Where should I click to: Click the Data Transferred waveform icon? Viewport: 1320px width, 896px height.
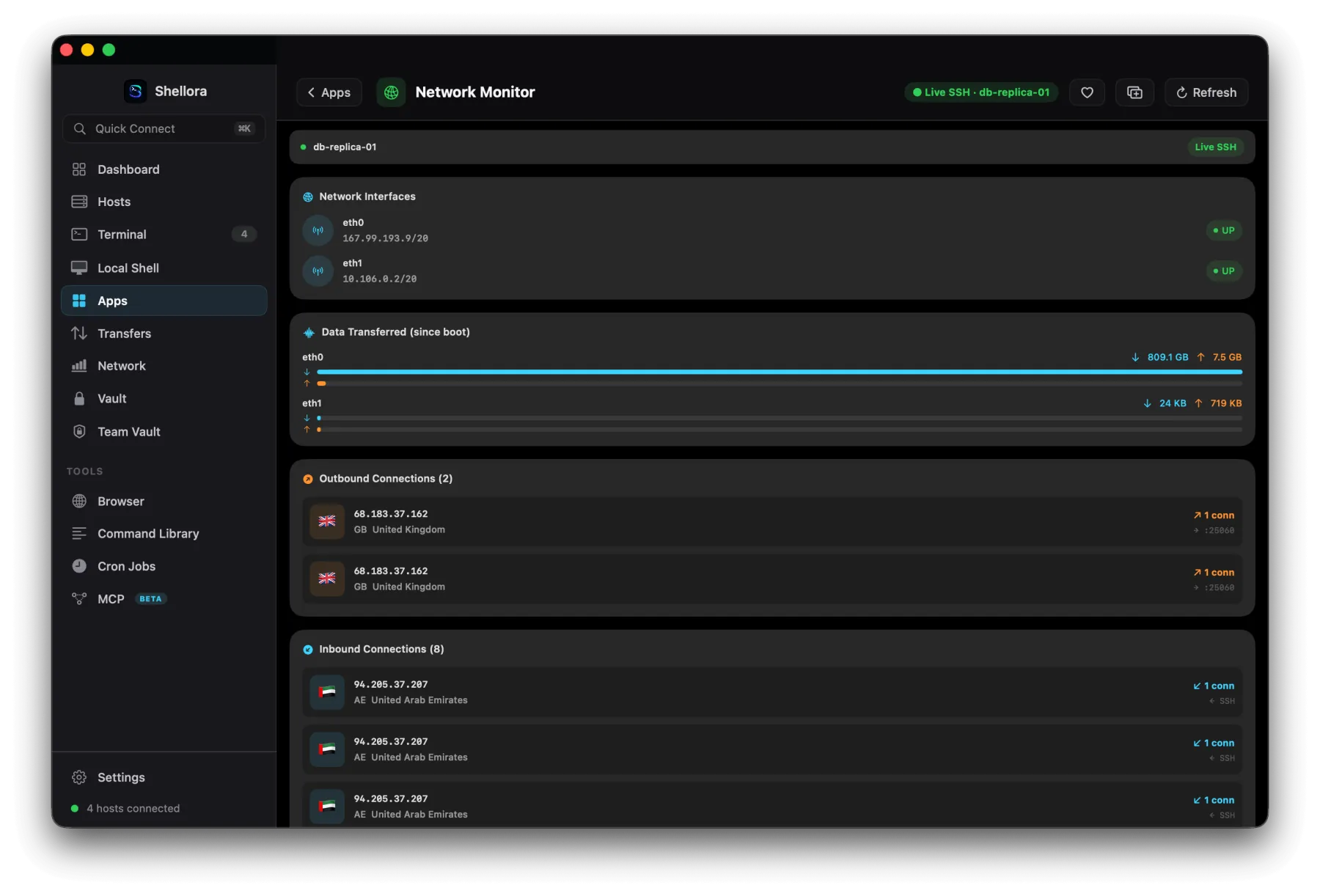(309, 332)
